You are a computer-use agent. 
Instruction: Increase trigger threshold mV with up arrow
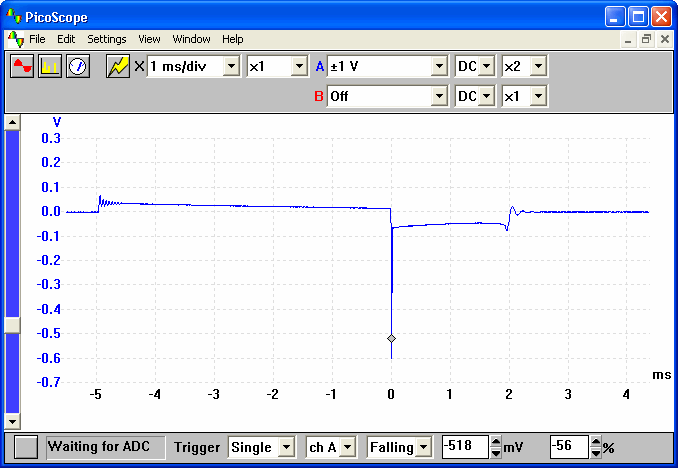coord(496,442)
